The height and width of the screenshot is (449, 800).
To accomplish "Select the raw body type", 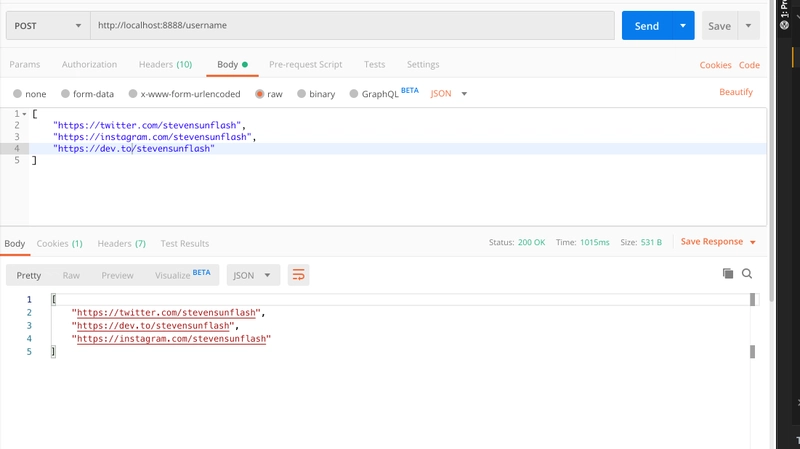I will 260,94.
